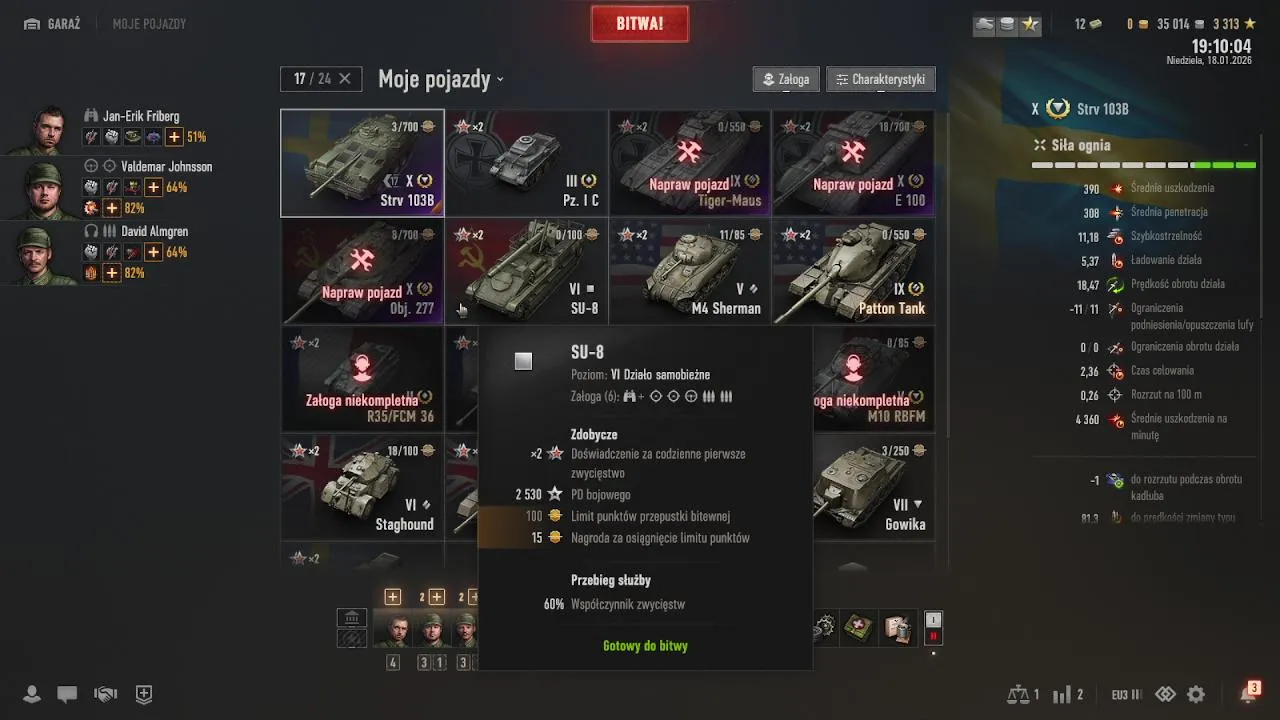Open the settings gear icon
Image resolution: width=1280 pixels, height=720 pixels.
coord(1196,694)
